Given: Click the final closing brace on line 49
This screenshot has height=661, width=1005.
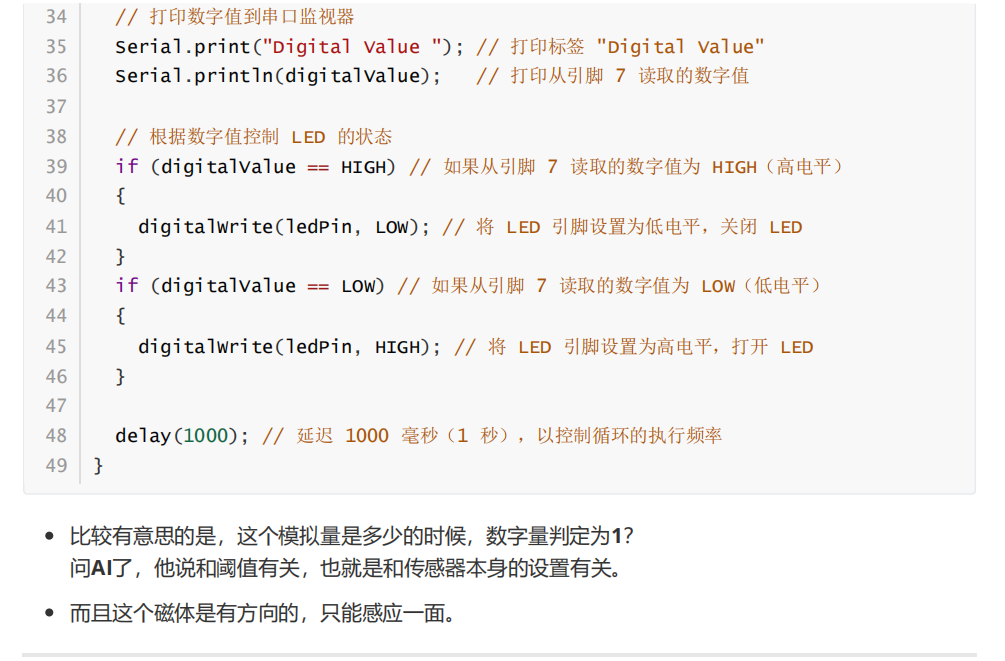Looking at the screenshot, I should [98, 465].
